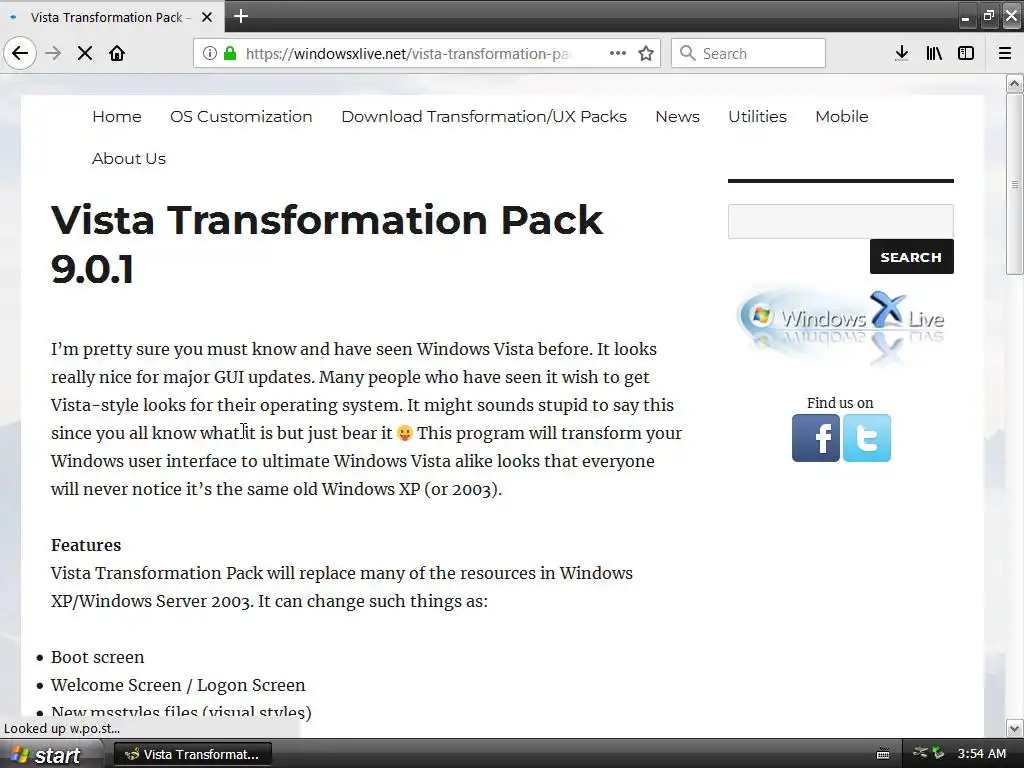This screenshot has height=768, width=1024.
Task: Select the Vista Transformat... taskbar button
Action: (x=193, y=754)
